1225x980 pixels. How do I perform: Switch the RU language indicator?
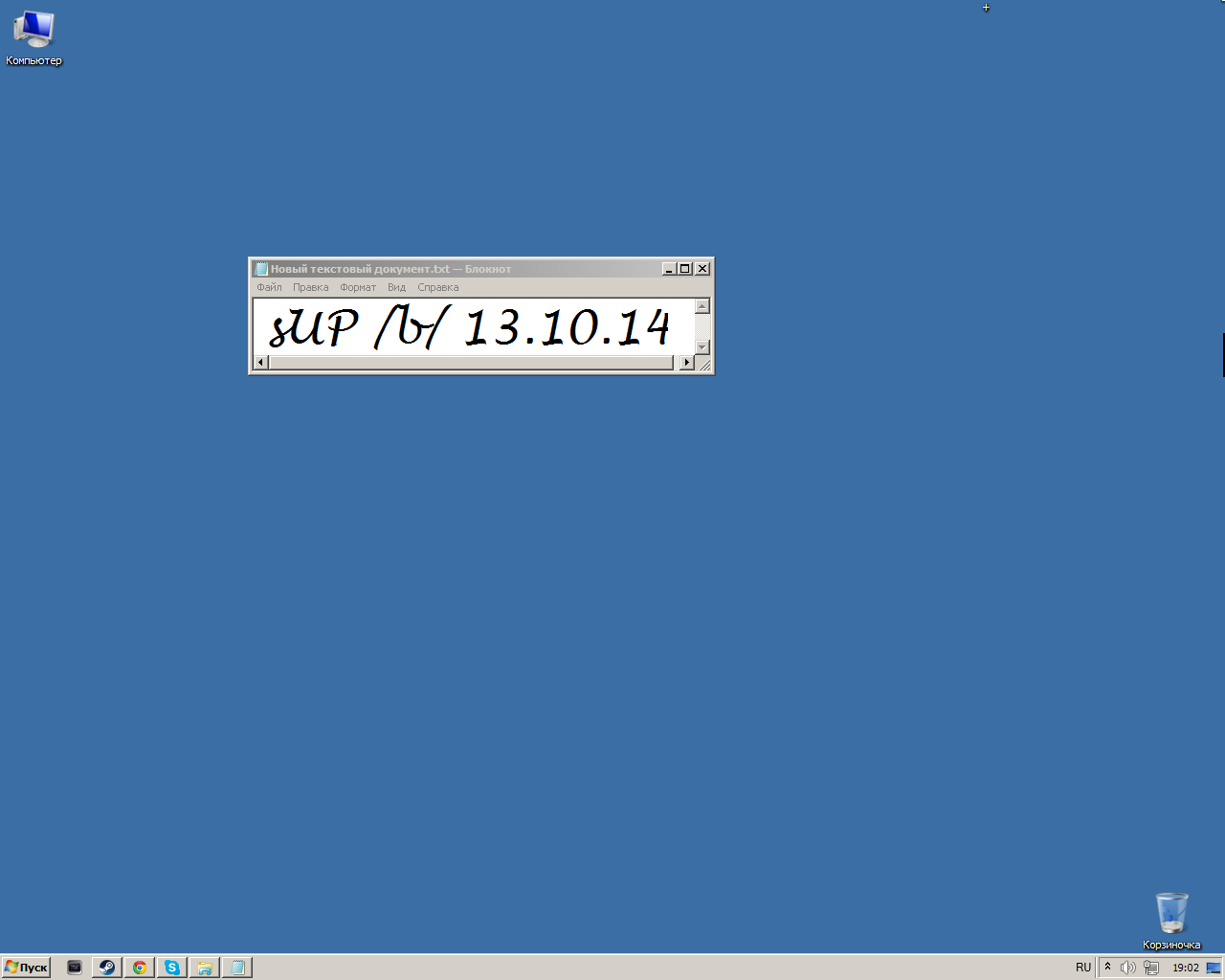[x=1083, y=968]
